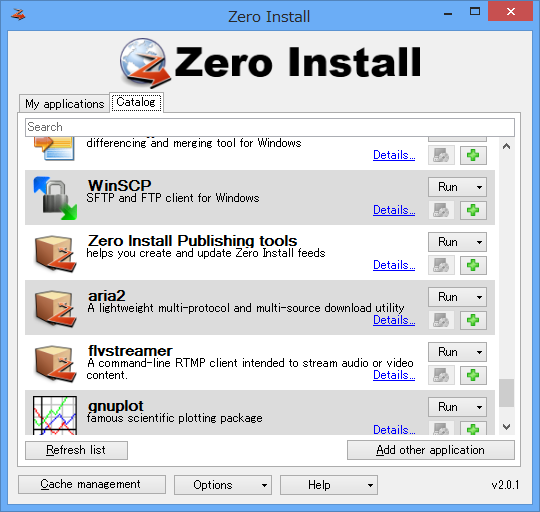540x512 pixels.
Task: Click Add other application button
Action: click(430, 450)
